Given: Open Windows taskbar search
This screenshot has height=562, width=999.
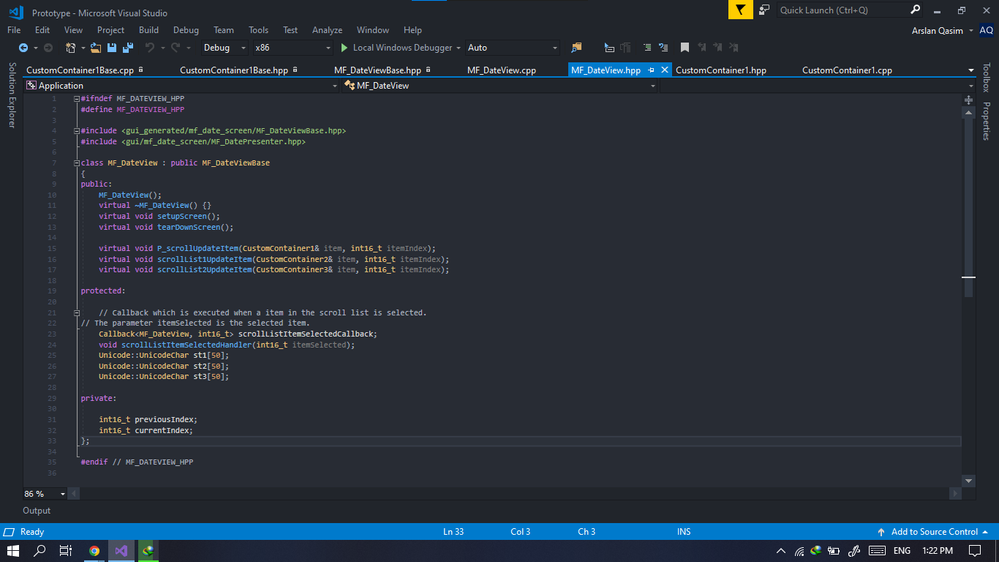Looking at the screenshot, I should click(40, 551).
